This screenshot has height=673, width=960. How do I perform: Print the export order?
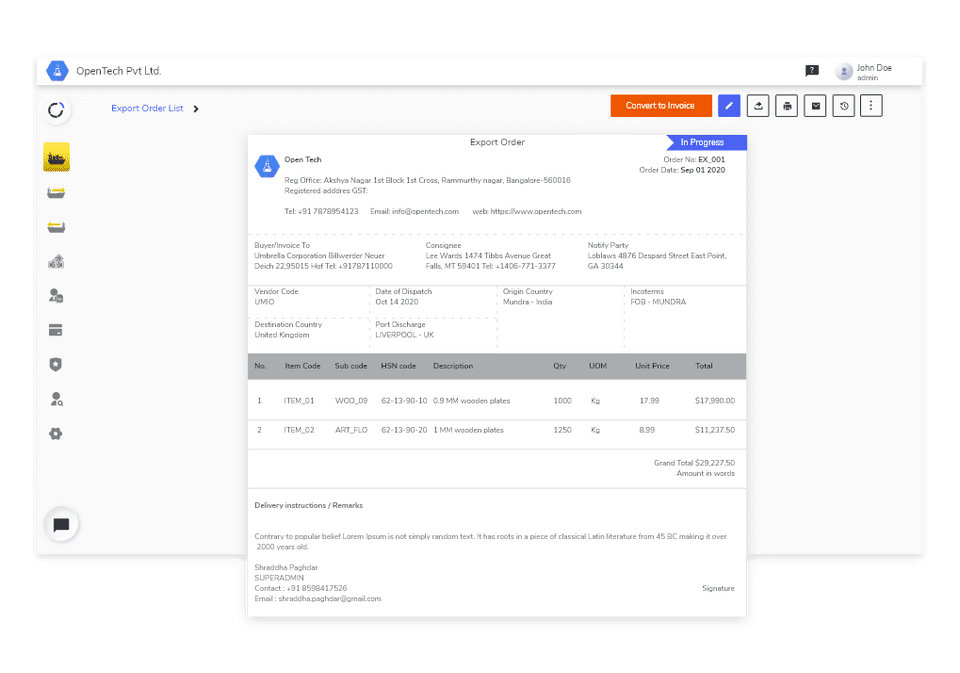(787, 106)
